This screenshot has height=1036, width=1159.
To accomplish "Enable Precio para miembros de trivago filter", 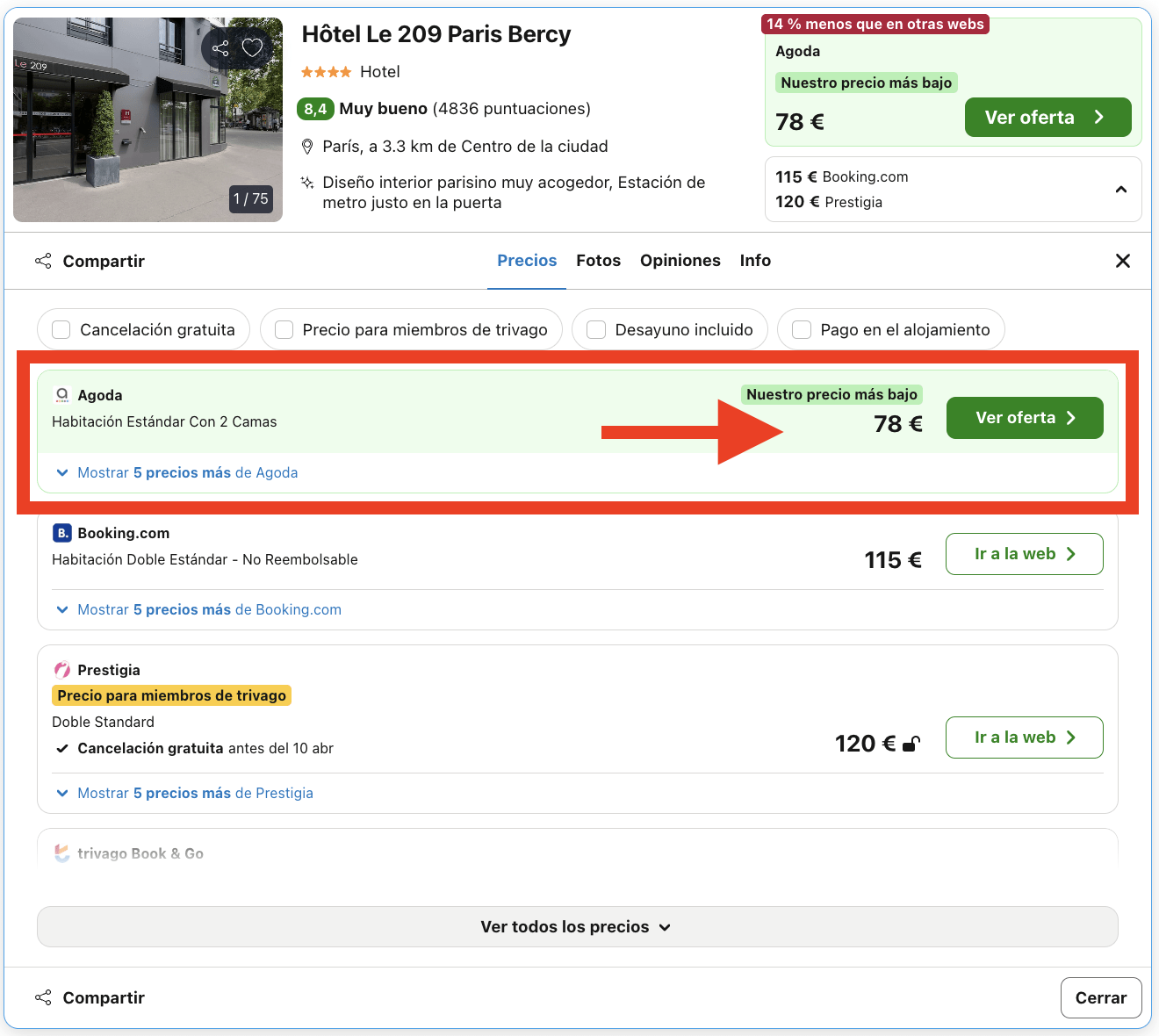I will pyautogui.click(x=284, y=329).
